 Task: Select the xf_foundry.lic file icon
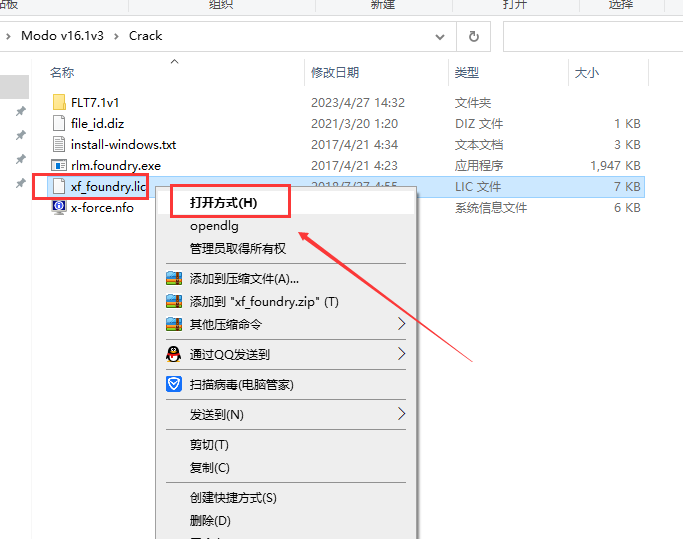pyautogui.click(x=59, y=186)
